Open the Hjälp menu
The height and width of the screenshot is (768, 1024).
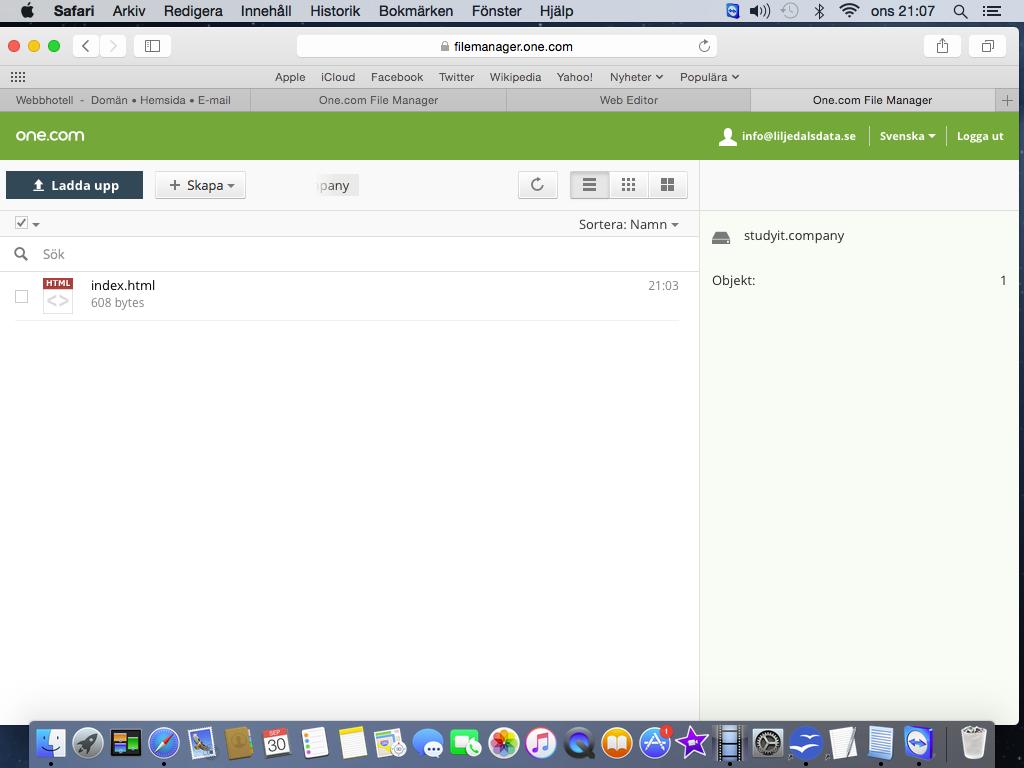[x=556, y=11]
